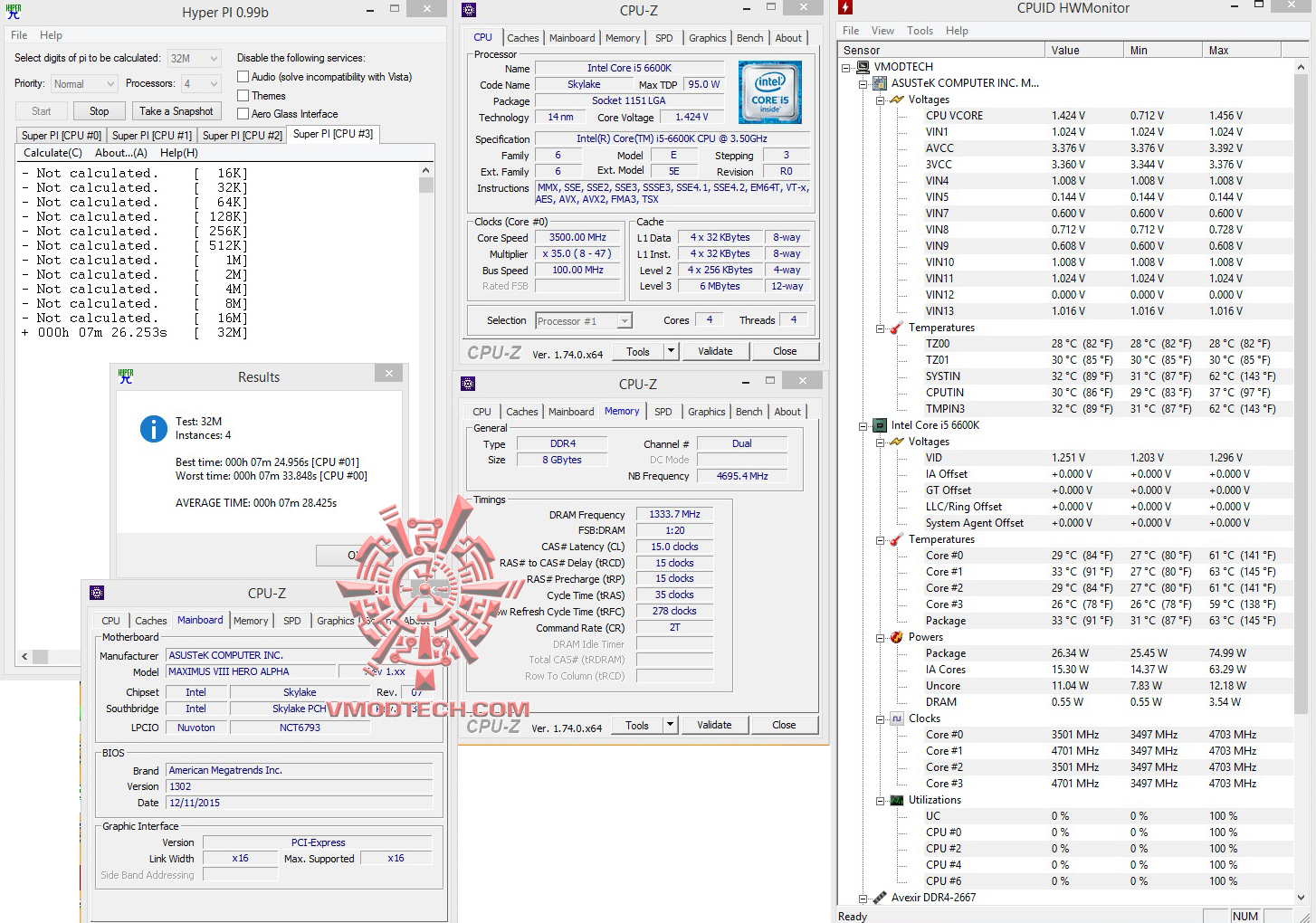This screenshot has height=923, width=1316.
Task: Click the CPU-Z Memory window title icon
Action: point(468,384)
